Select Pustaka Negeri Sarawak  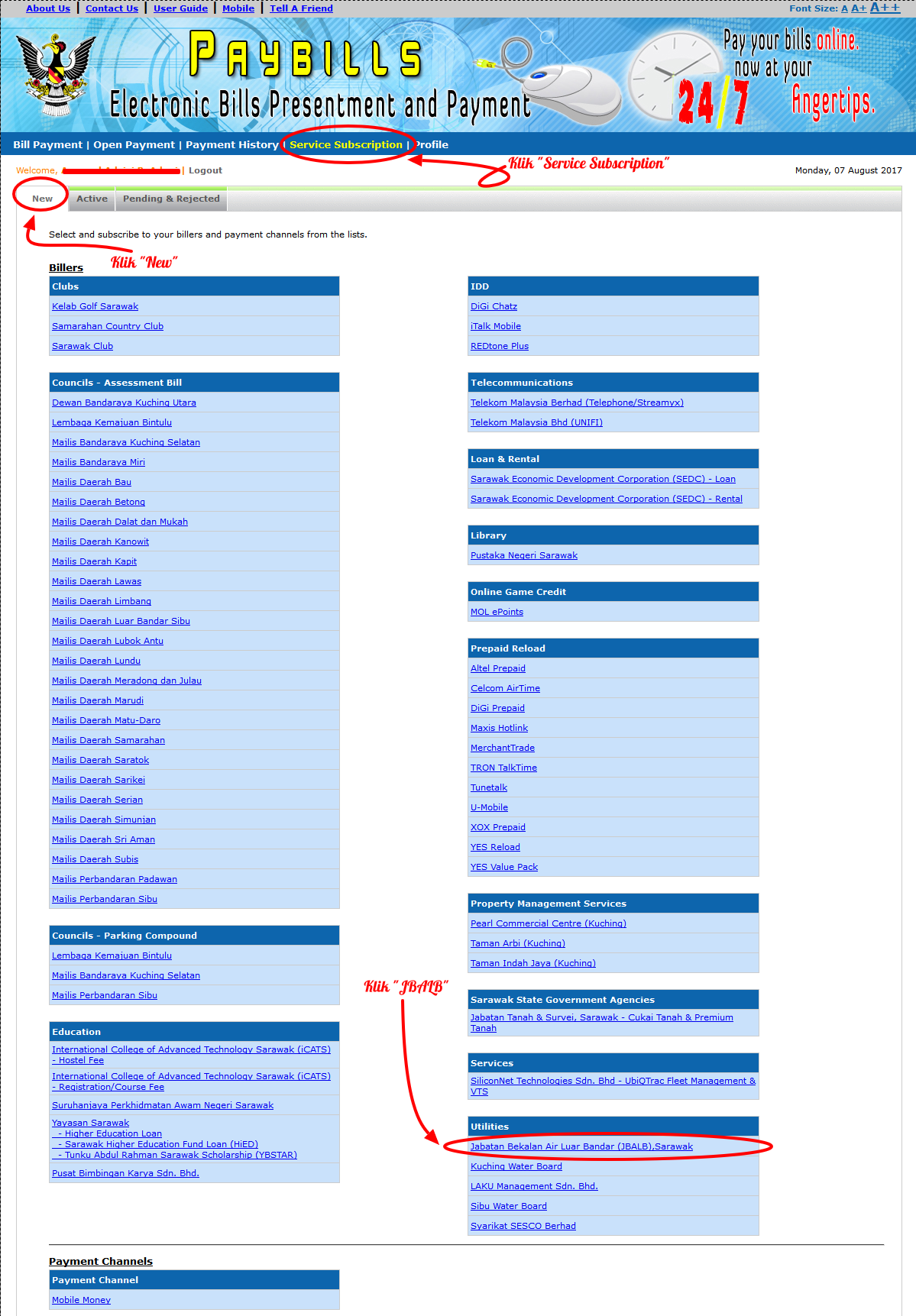click(x=524, y=555)
